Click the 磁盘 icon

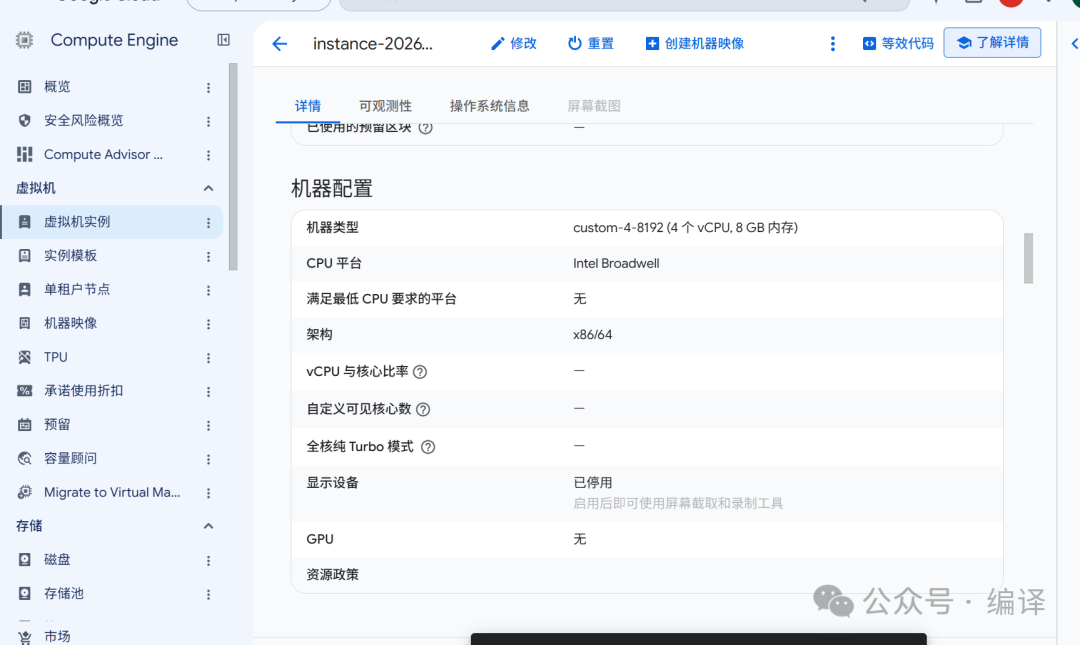[25, 560]
